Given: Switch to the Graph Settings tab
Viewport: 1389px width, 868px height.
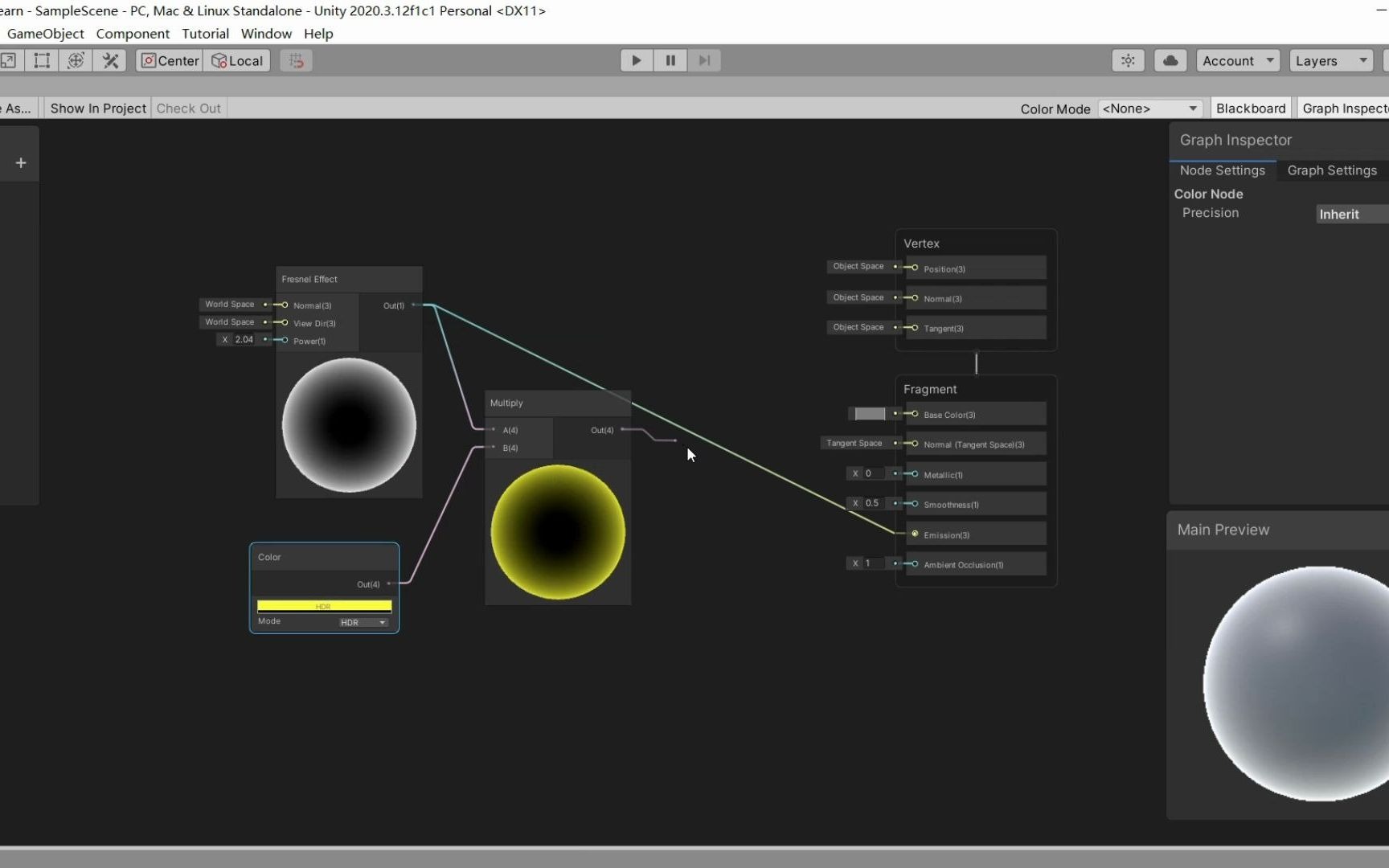Looking at the screenshot, I should pyautogui.click(x=1332, y=170).
